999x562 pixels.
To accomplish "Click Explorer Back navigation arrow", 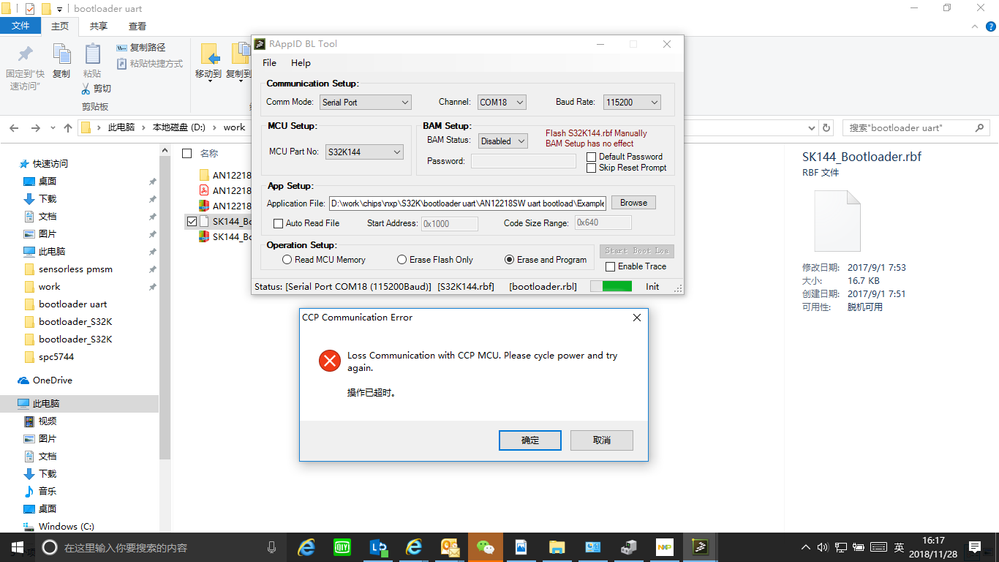I will pyautogui.click(x=14, y=128).
